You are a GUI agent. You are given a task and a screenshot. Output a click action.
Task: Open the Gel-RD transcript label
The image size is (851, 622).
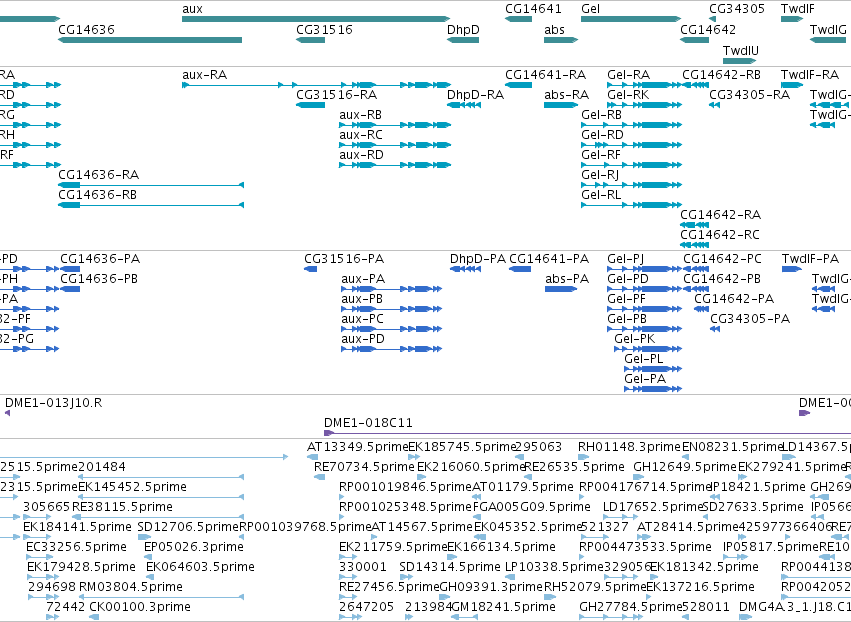click(602, 135)
